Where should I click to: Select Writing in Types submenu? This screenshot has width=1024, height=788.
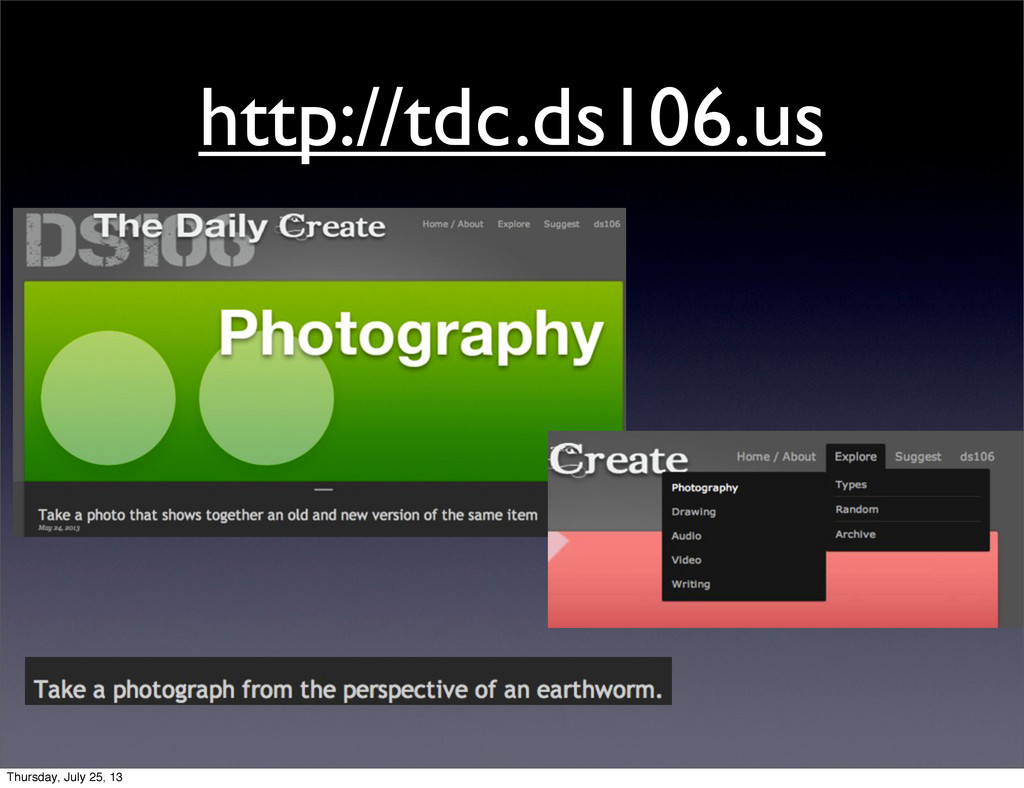[691, 584]
